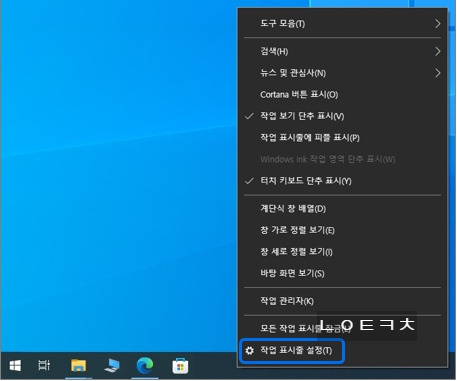Select 바탕 화면 보기(S)
Image resolution: width=457 pixels, height=381 pixels.
(343, 273)
